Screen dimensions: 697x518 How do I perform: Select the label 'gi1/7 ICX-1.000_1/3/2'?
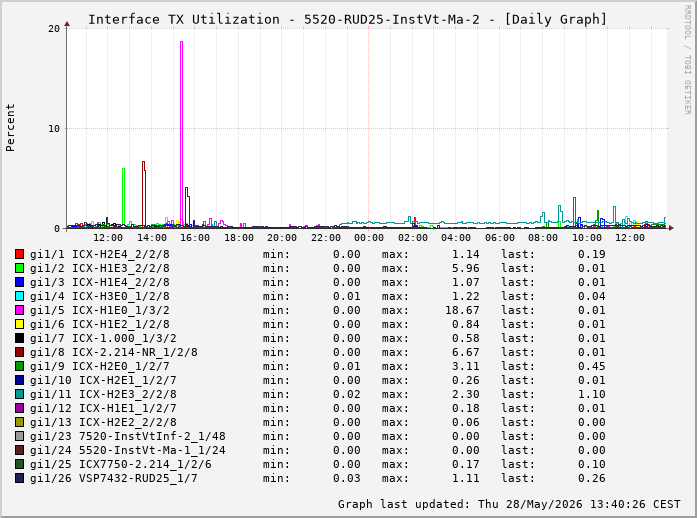pos(103,338)
